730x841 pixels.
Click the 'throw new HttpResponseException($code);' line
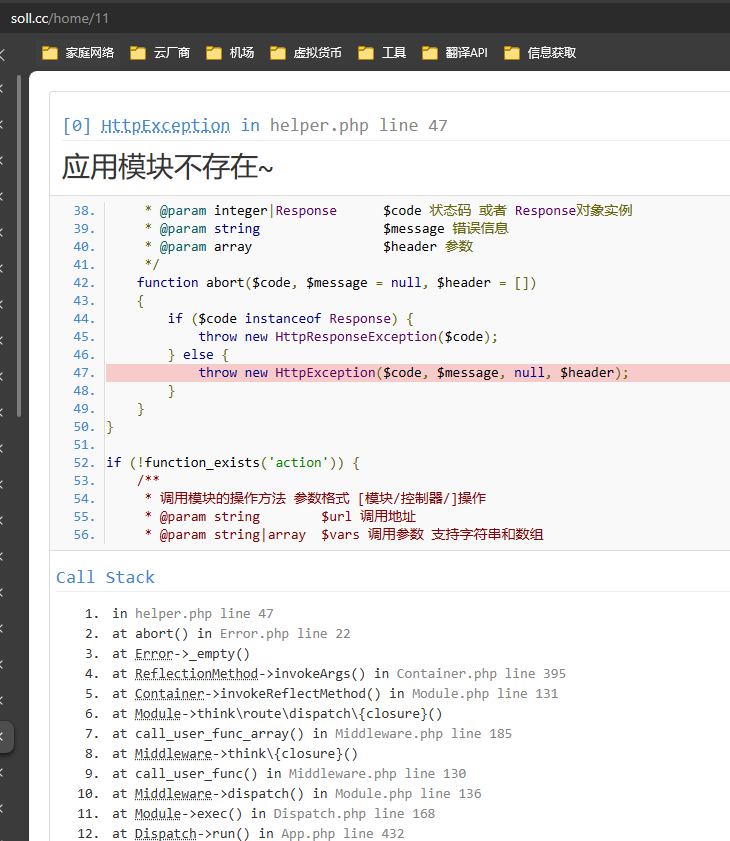[x=348, y=337]
